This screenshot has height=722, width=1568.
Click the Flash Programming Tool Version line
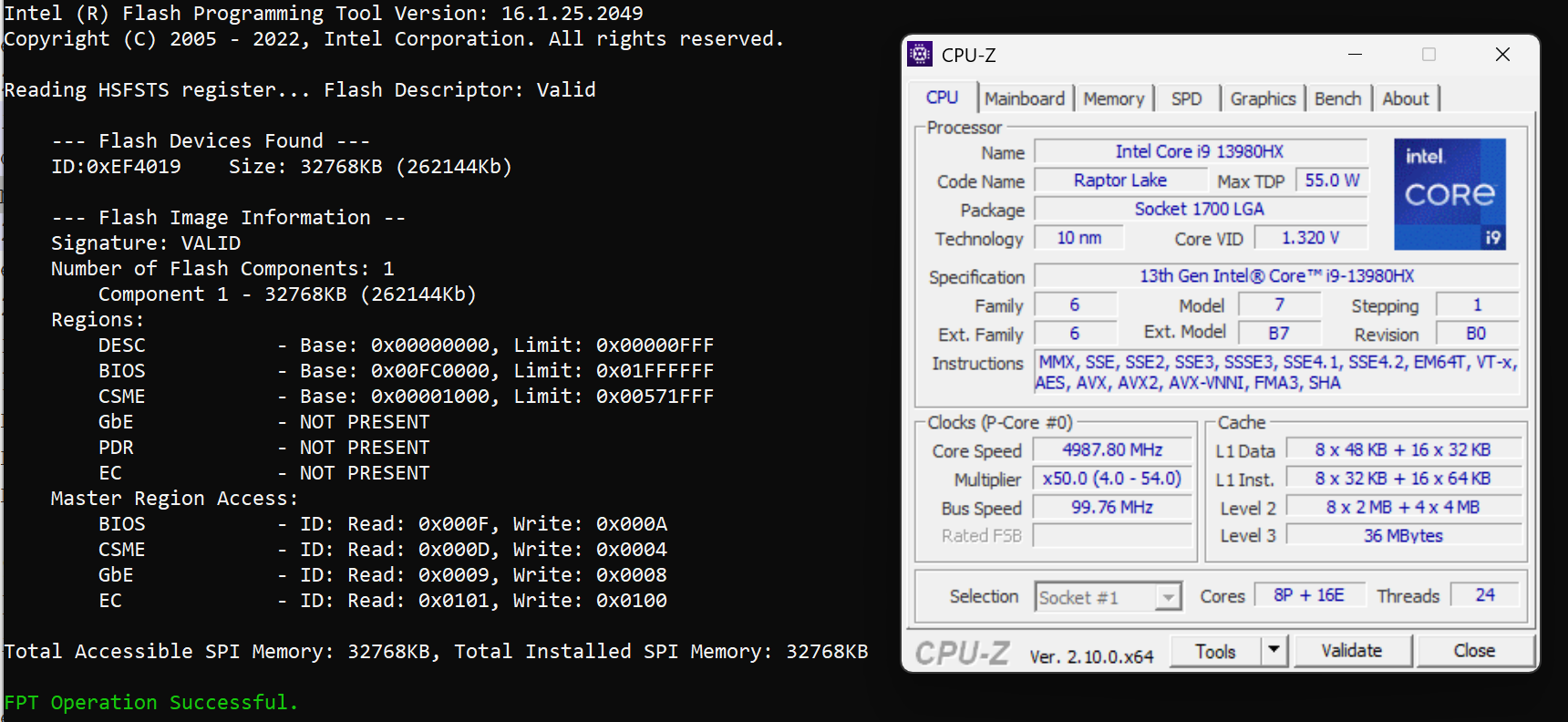(x=324, y=13)
